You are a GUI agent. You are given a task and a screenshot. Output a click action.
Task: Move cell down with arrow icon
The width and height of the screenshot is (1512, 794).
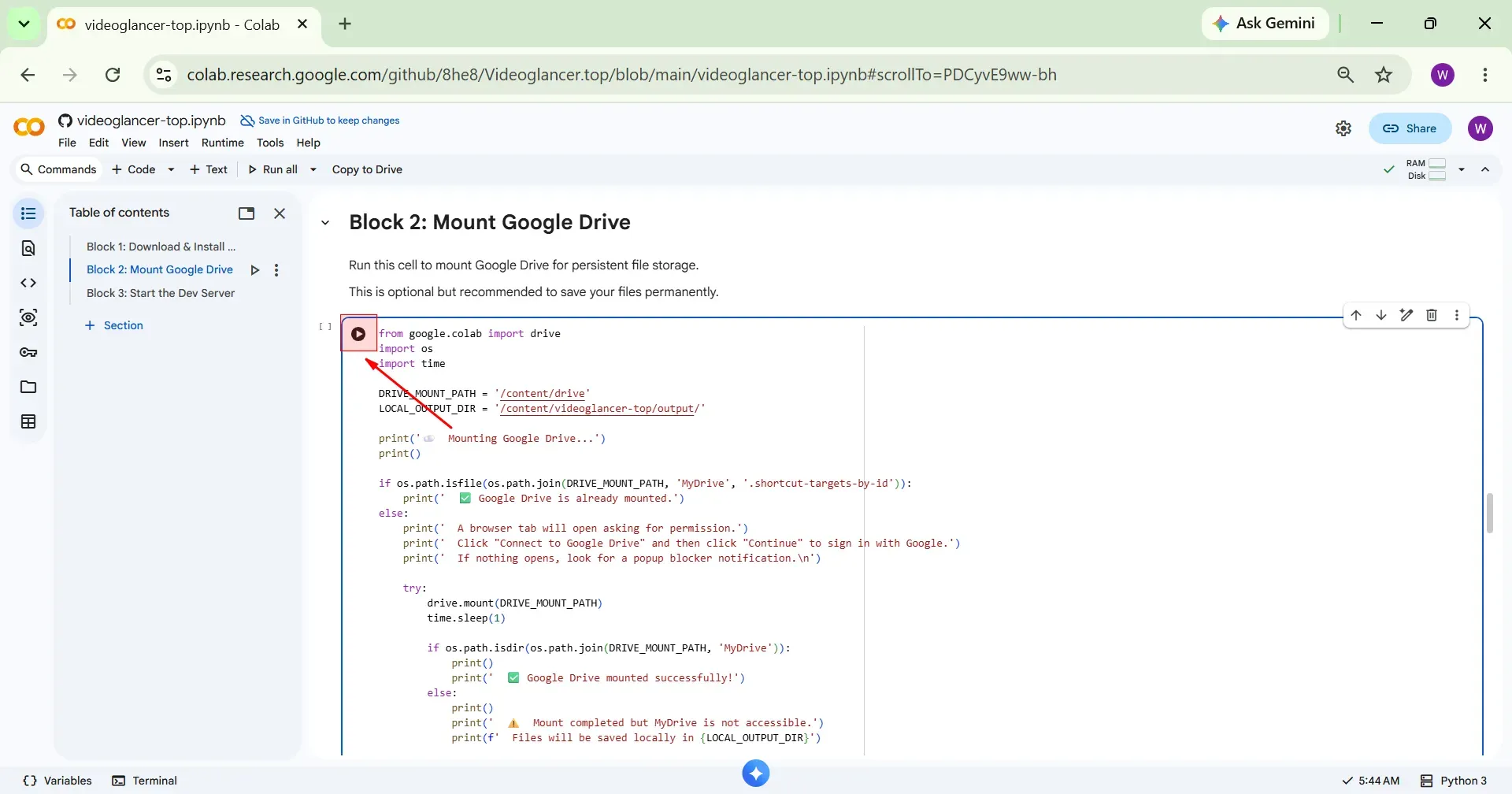pos(1381,315)
